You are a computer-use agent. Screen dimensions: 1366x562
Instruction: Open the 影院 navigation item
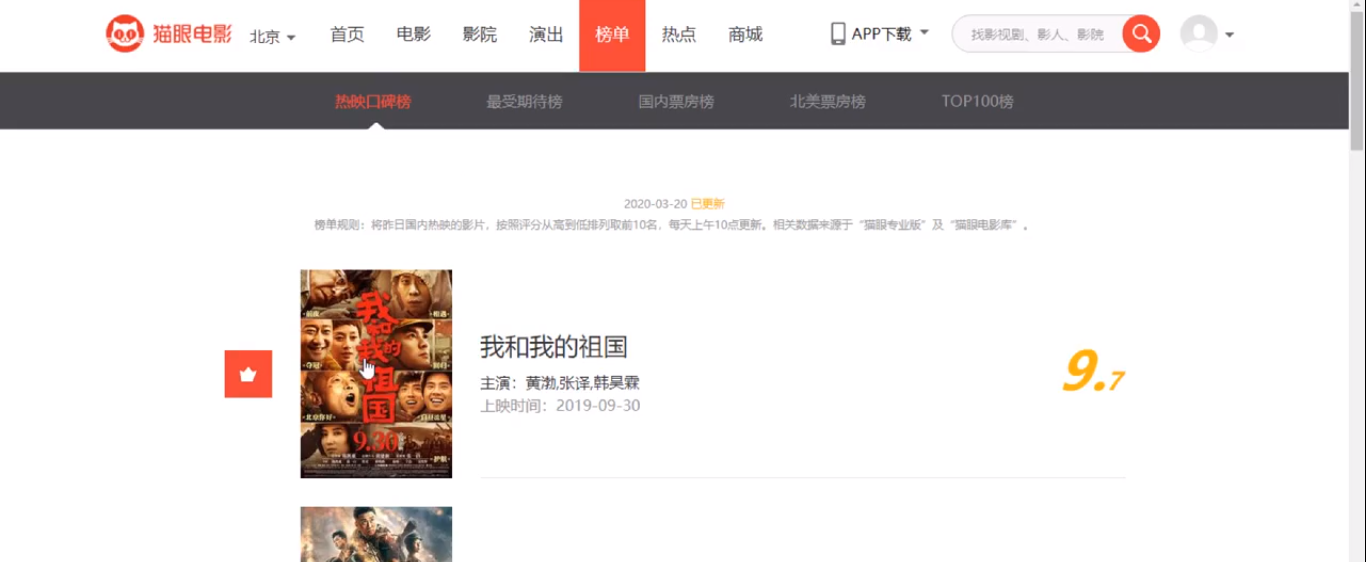(480, 35)
